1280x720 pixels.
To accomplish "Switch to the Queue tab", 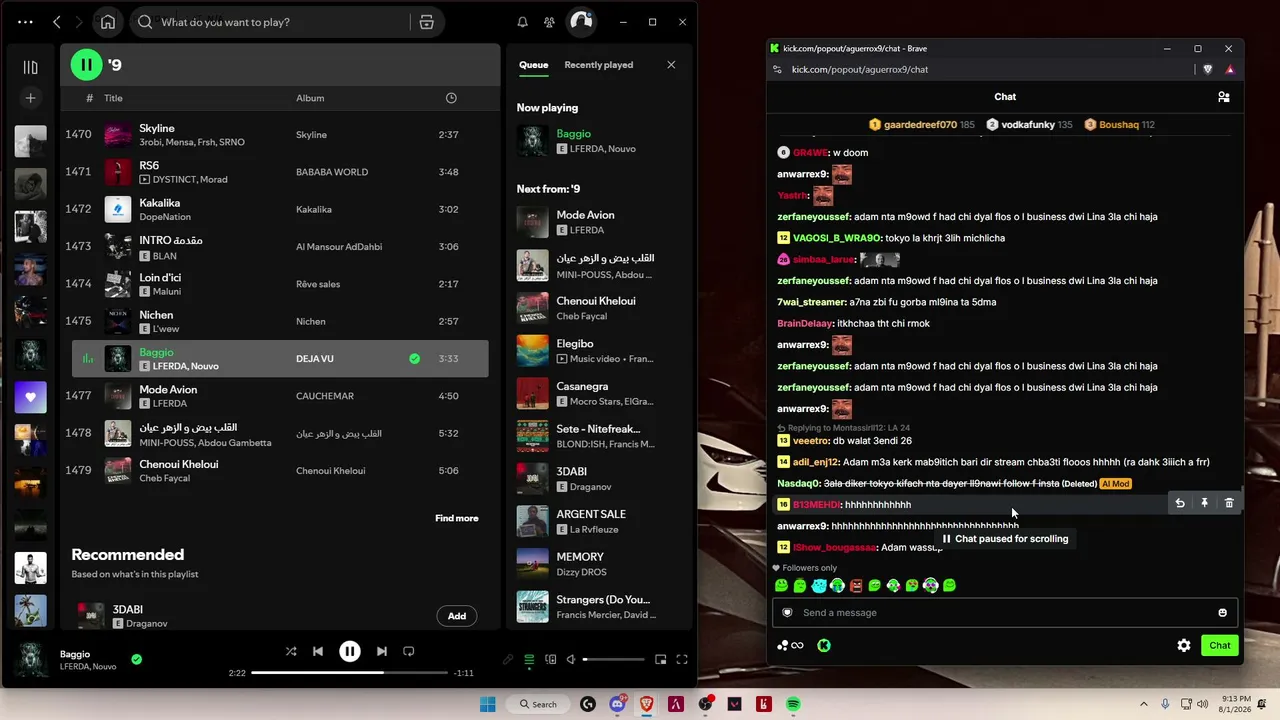I will [x=533, y=65].
